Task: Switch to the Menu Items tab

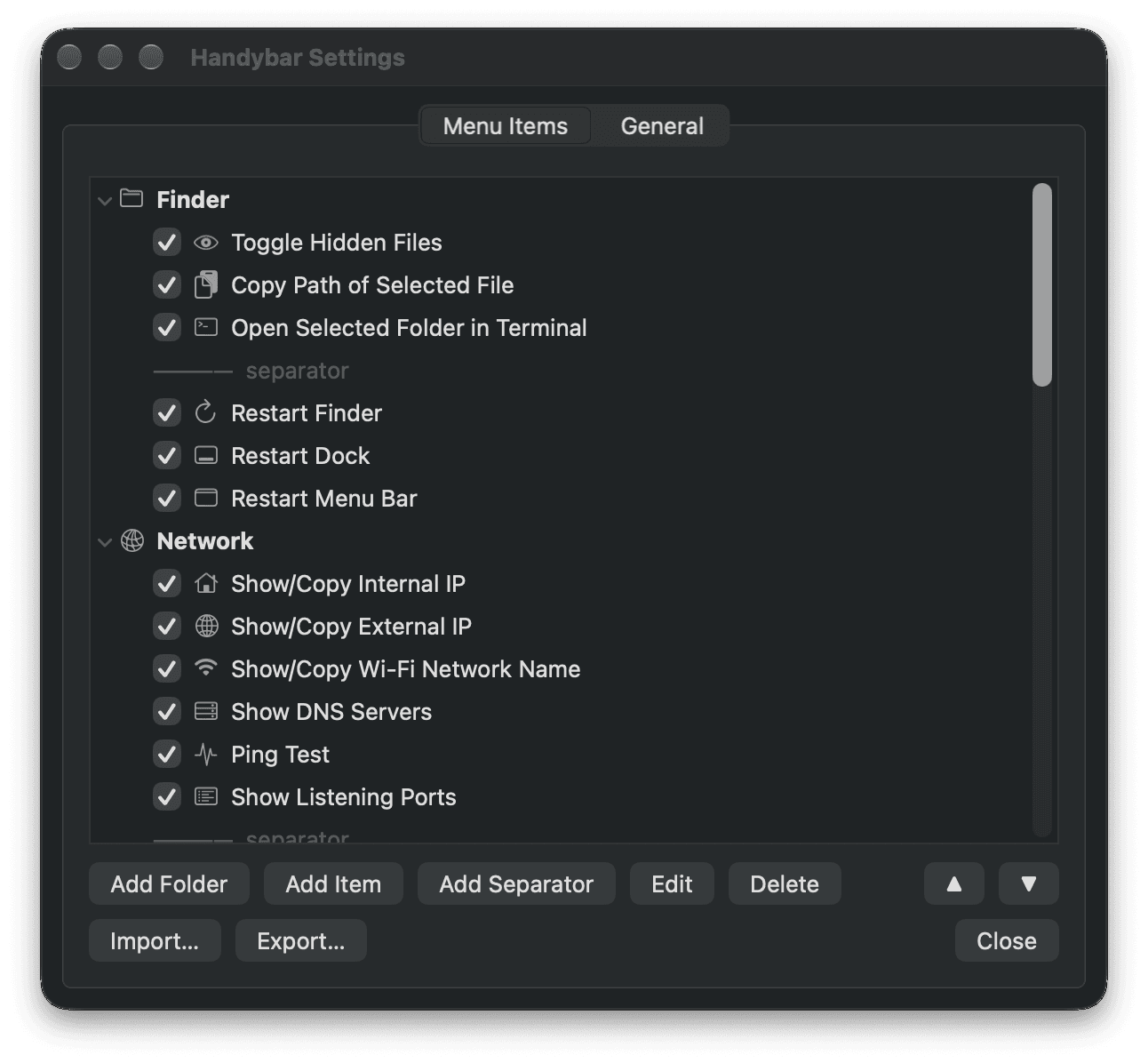Action: [506, 126]
